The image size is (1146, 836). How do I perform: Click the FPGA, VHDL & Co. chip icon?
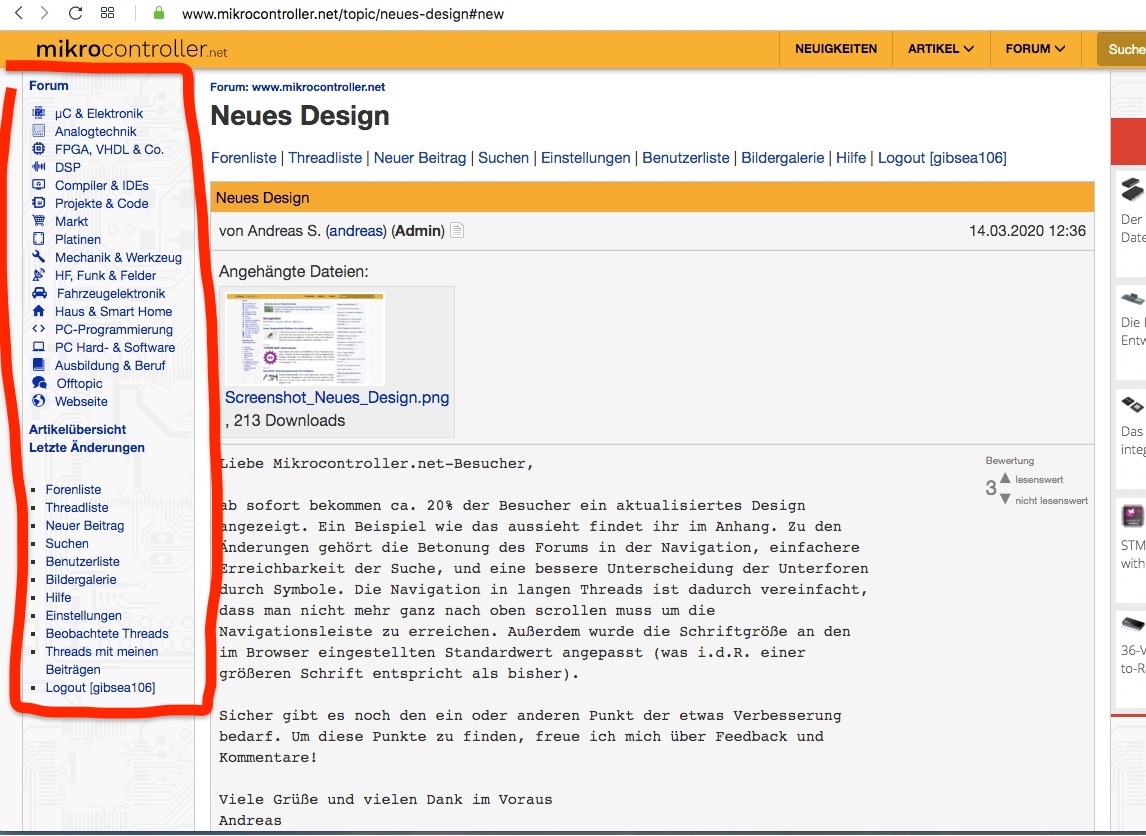click(x=39, y=149)
